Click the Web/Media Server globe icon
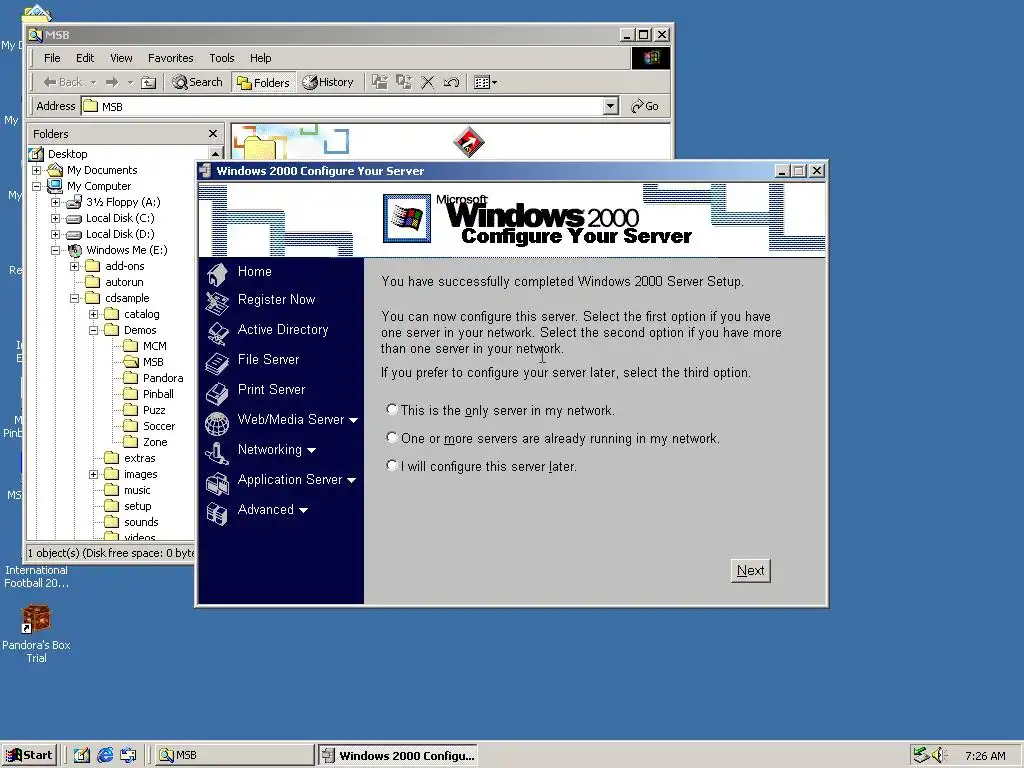 coord(217,423)
